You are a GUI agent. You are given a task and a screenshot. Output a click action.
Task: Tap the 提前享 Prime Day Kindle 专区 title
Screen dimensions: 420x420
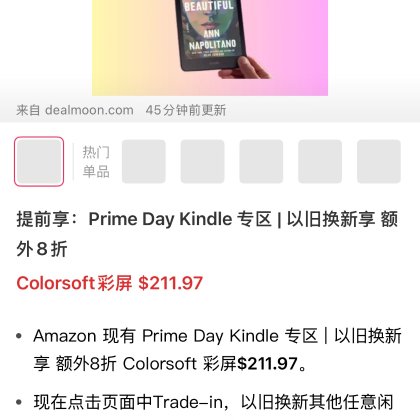(207, 234)
